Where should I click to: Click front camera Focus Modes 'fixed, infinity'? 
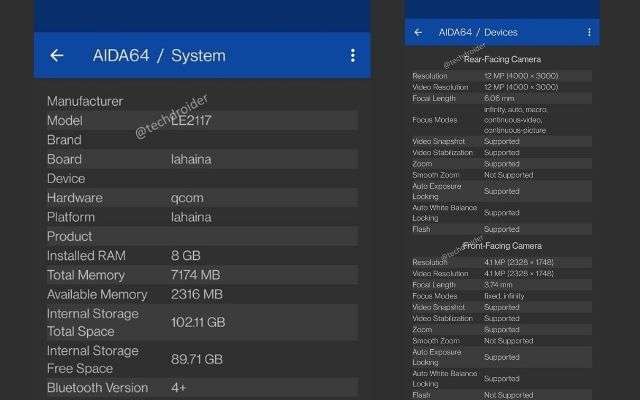click(x=504, y=296)
